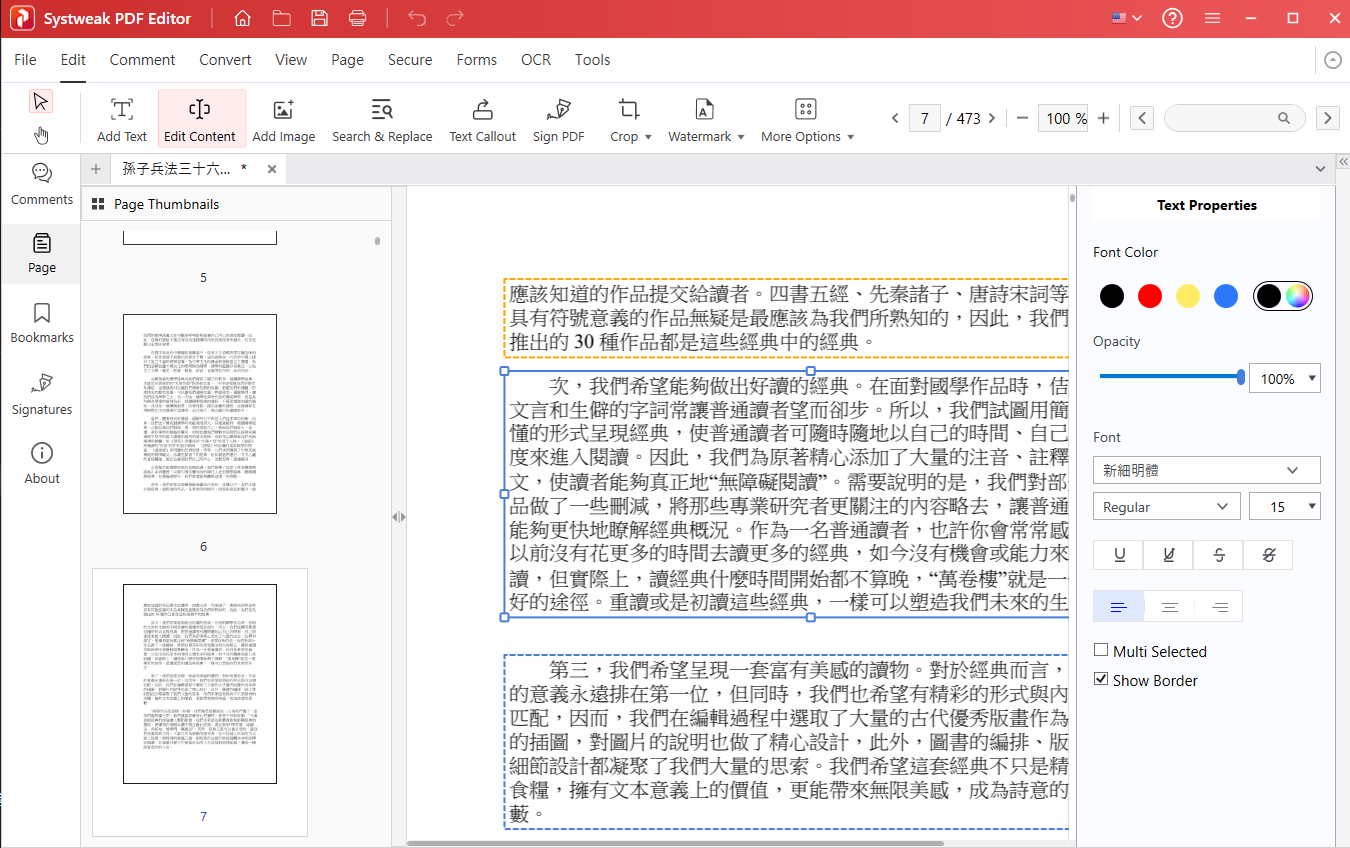Open the Bookmarks sidebar panel
Viewport: 1350px width, 848px height.
[41, 323]
